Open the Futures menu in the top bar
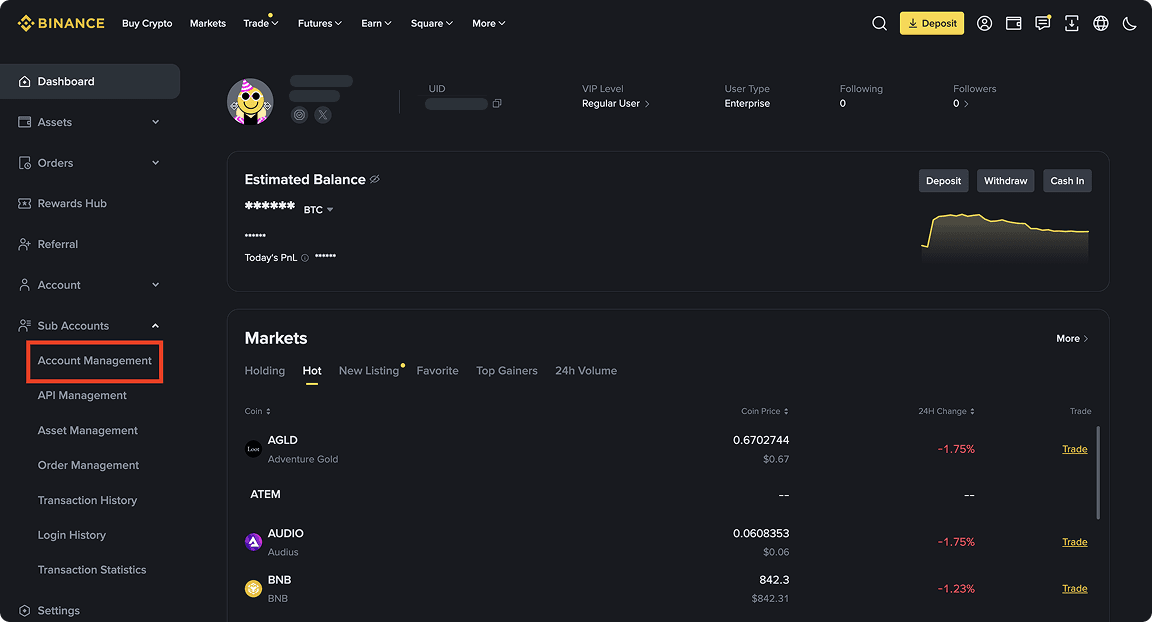 (319, 23)
